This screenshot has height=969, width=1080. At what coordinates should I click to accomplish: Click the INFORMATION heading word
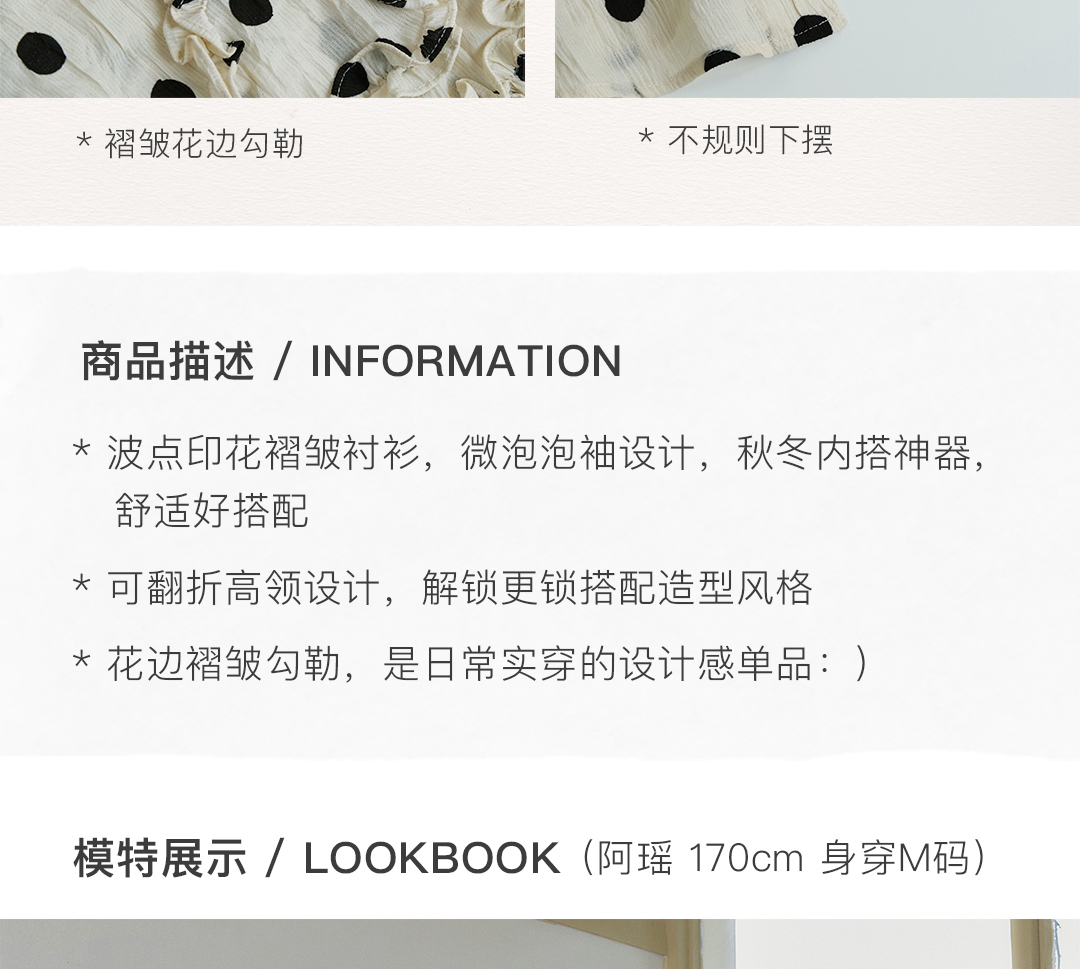click(466, 362)
